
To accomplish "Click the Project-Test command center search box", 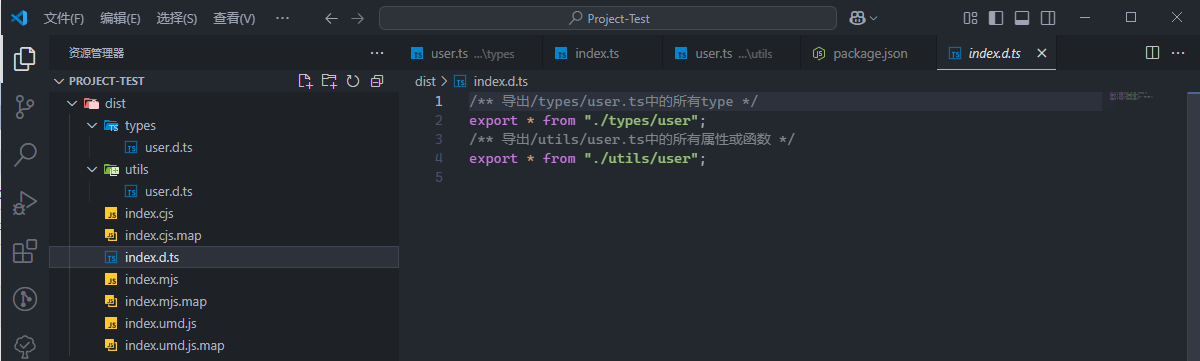I will pyautogui.click(x=608, y=18).
